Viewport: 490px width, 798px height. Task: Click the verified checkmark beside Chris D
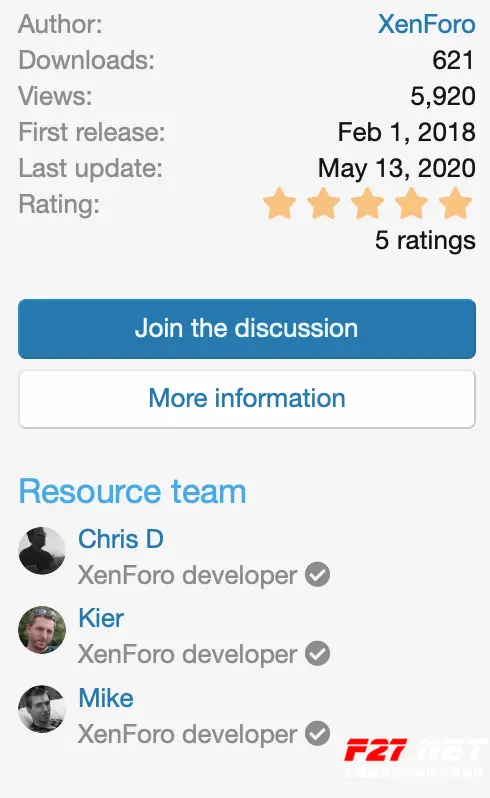(x=318, y=575)
